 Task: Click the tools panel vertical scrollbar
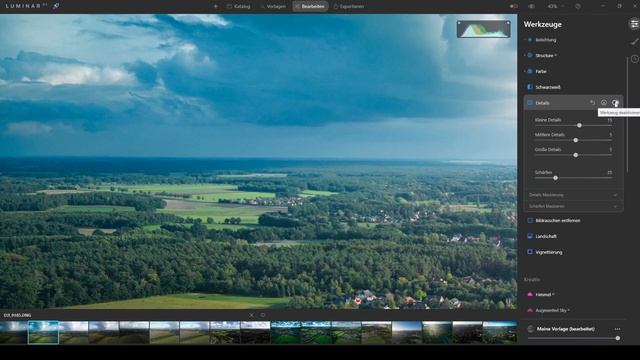tap(627, 114)
